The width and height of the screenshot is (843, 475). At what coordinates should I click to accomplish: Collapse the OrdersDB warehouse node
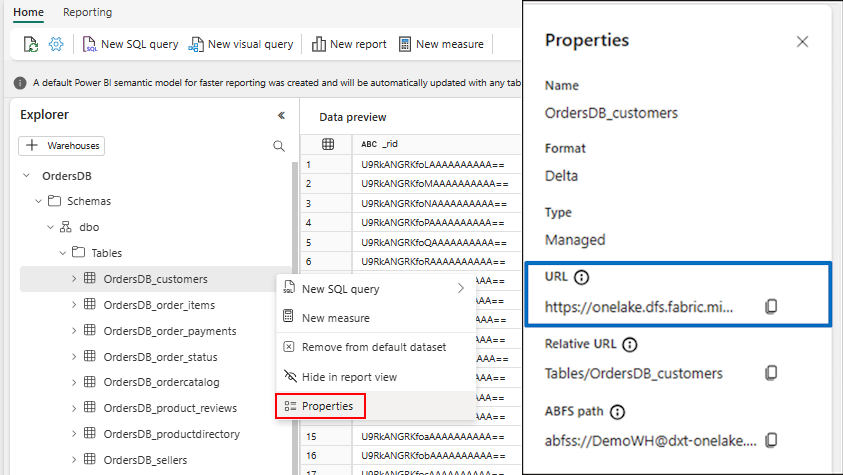click(26, 176)
